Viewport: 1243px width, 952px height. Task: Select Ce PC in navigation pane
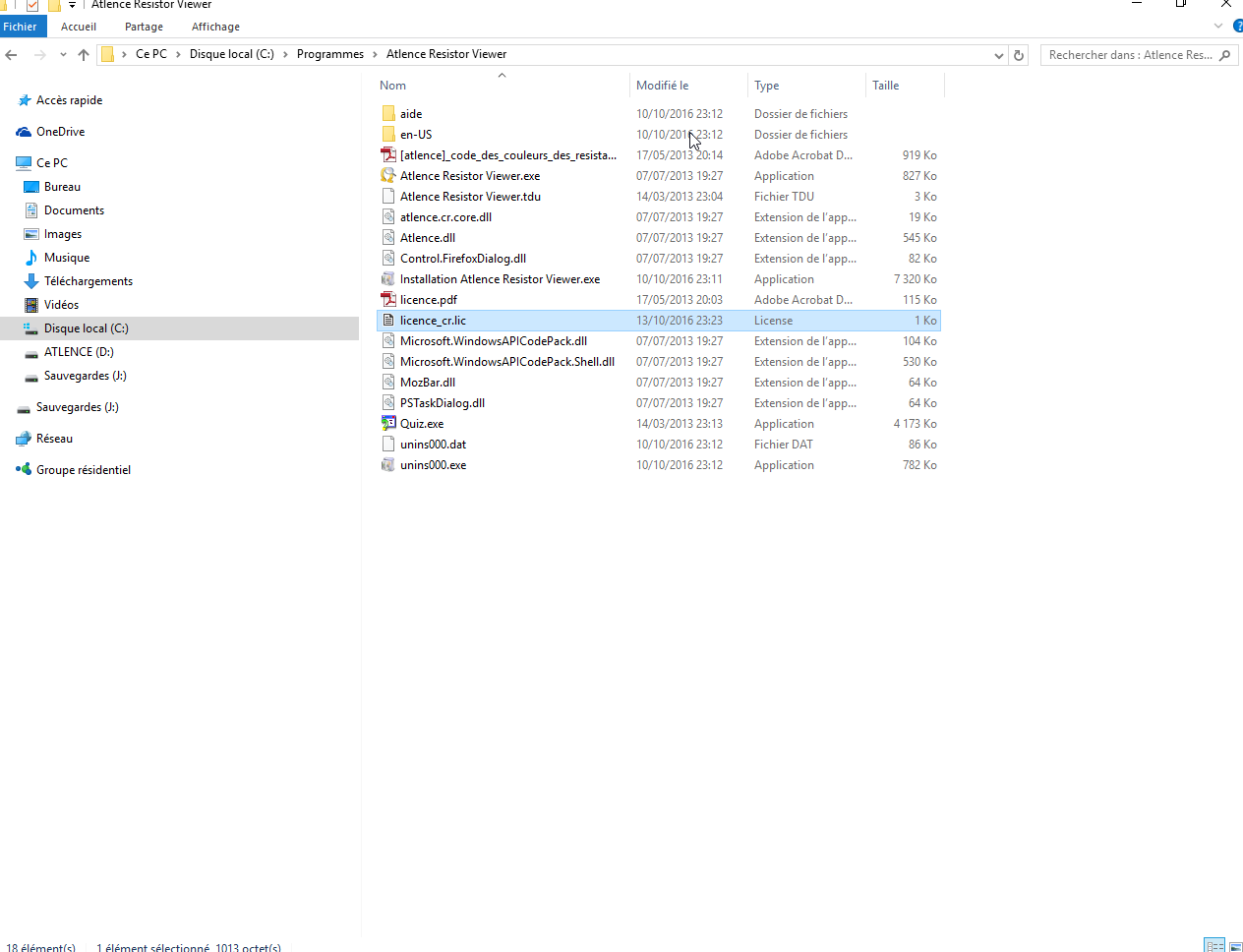[x=51, y=163]
